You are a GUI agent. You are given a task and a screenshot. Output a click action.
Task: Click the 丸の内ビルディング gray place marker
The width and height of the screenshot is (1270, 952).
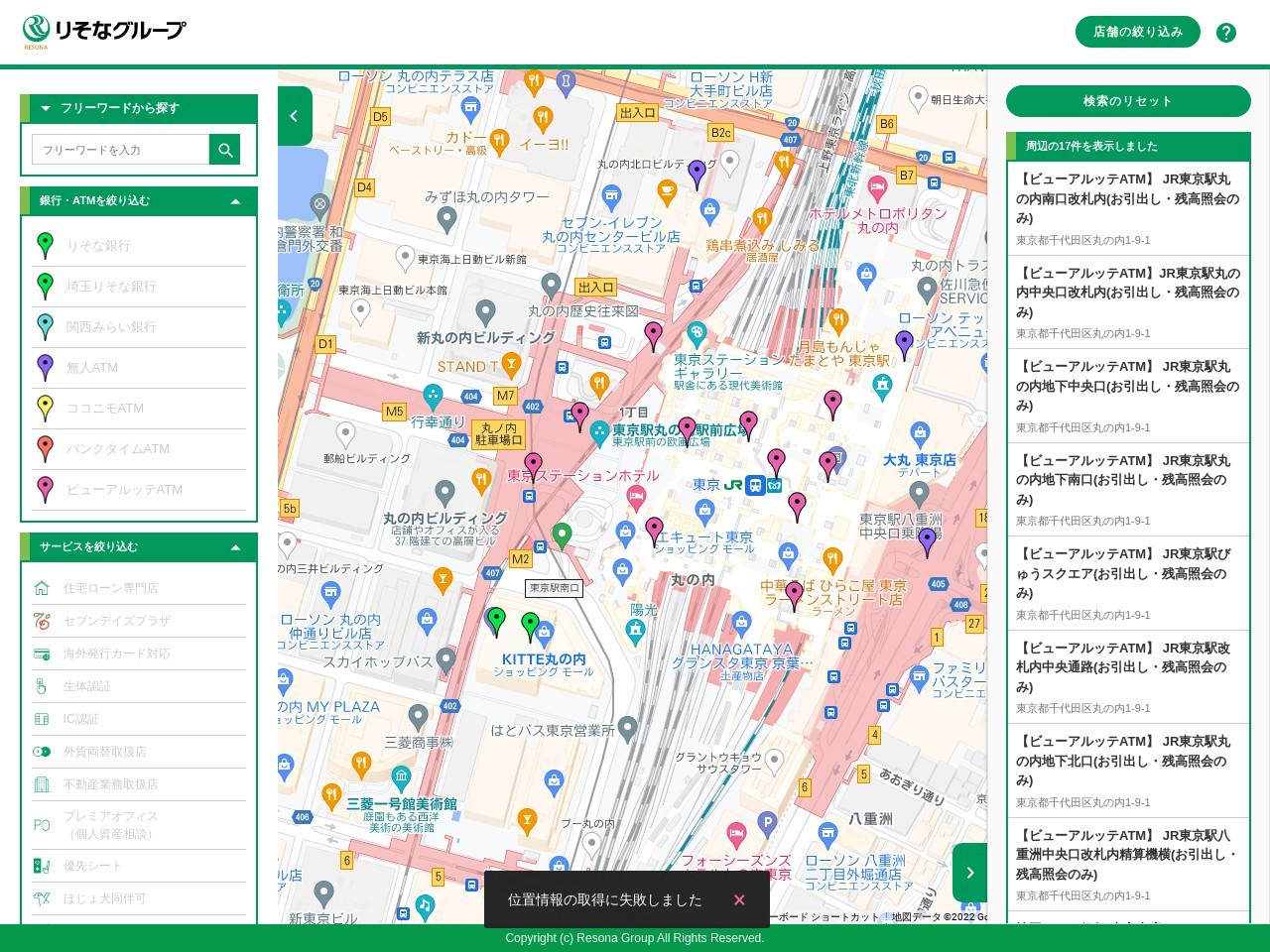click(x=445, y=492)
